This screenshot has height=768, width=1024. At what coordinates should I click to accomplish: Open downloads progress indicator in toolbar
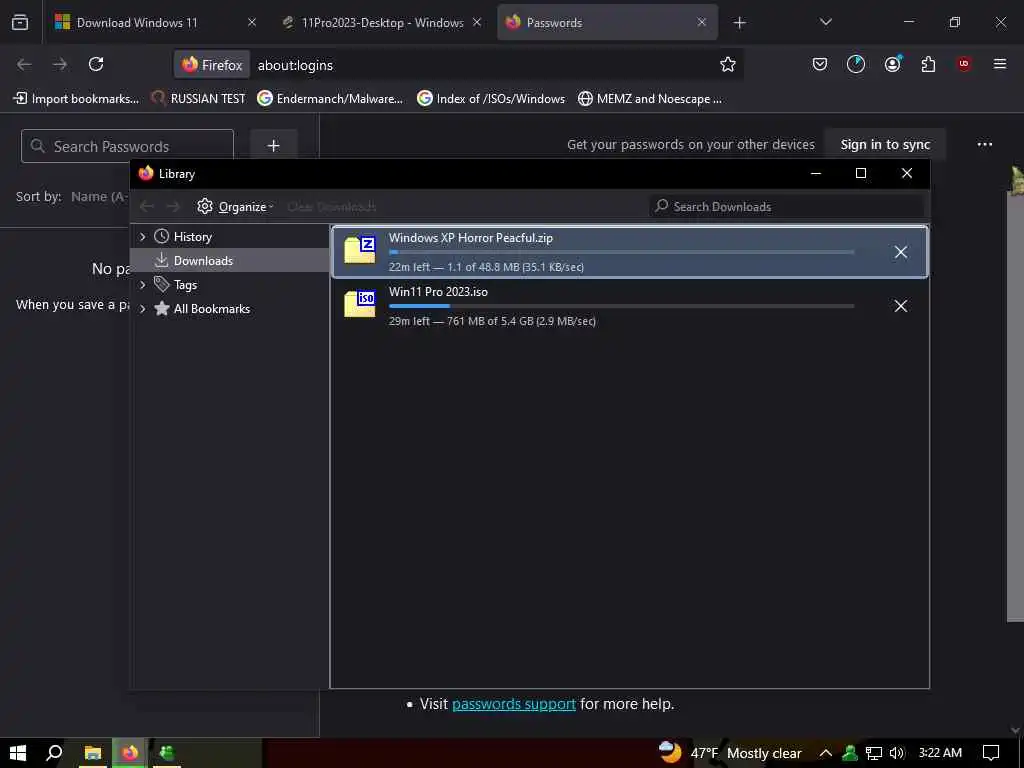coord(856,64)
